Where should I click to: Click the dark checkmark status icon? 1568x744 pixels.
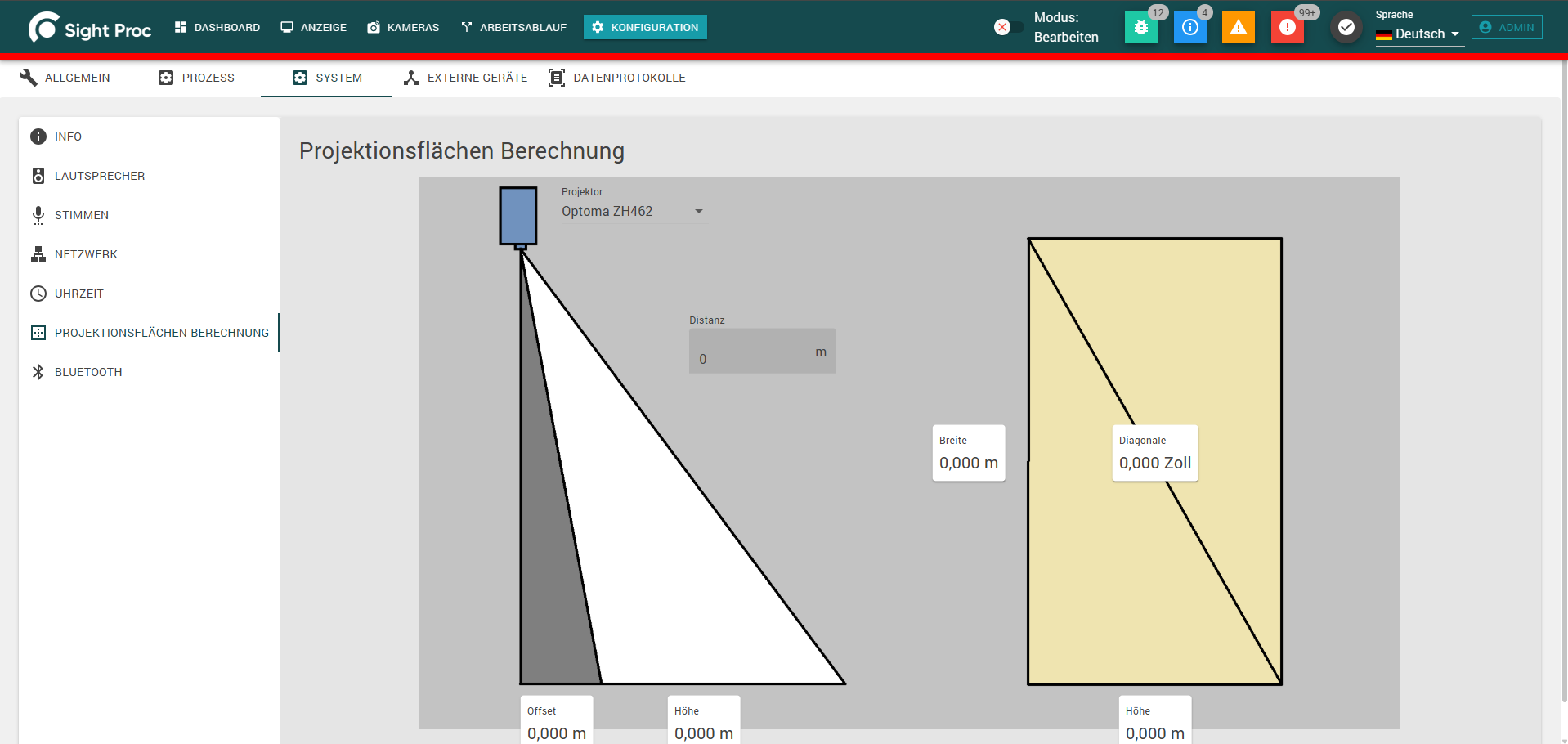coord(1346,27)
